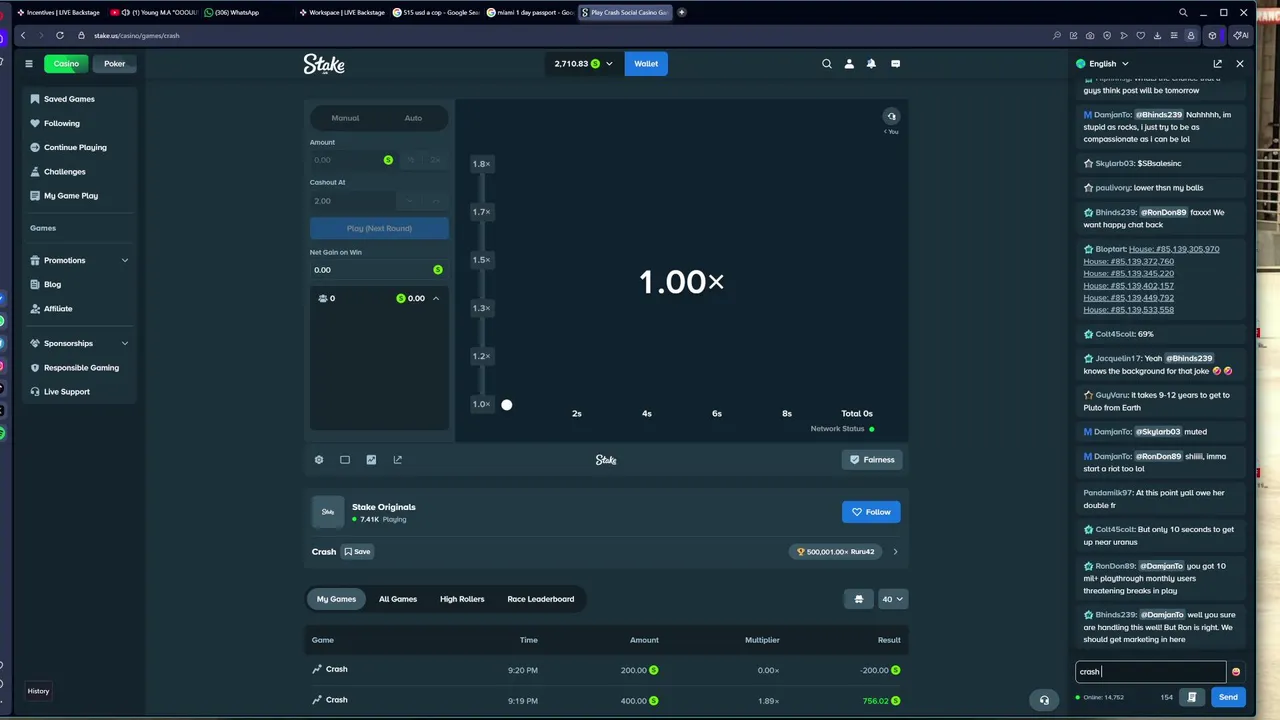Switch to Casino mode
1280x720 pixels.
pos(66,64)
